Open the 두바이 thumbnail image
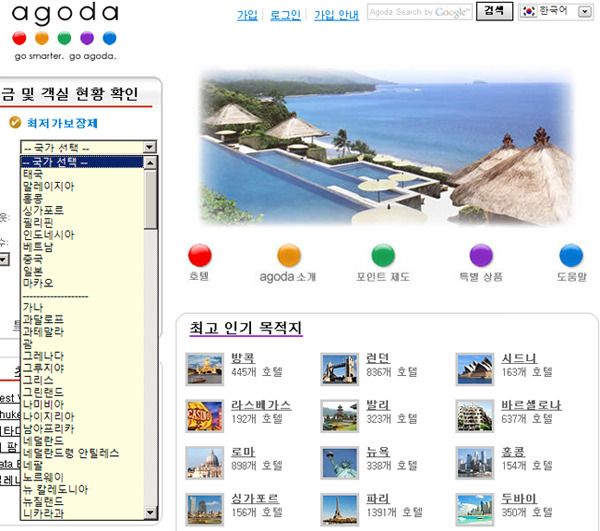Viewport: 600px width, 531px height. pyautogui.click(x=475, y=510)
